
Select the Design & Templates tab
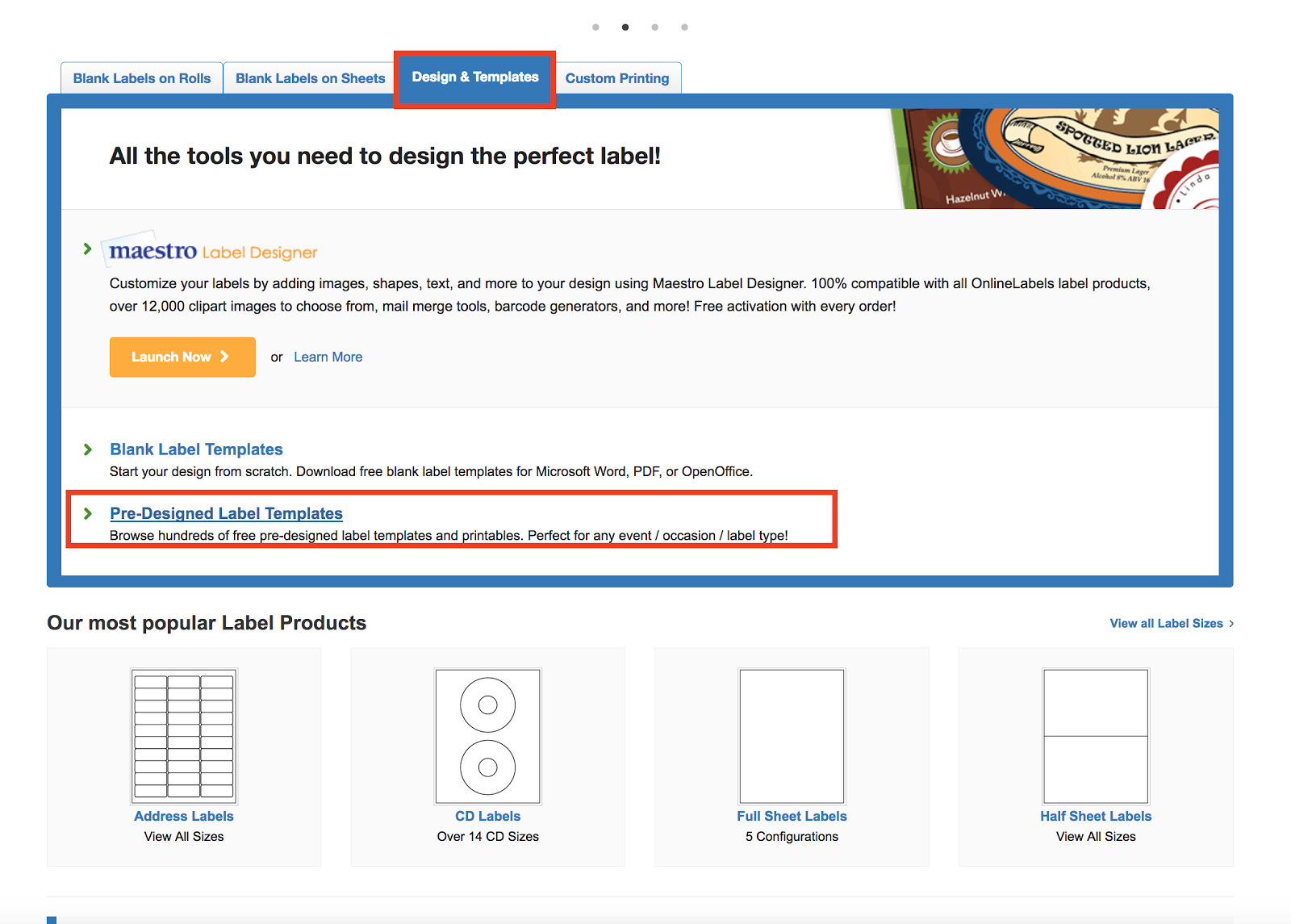click(475, 77)
